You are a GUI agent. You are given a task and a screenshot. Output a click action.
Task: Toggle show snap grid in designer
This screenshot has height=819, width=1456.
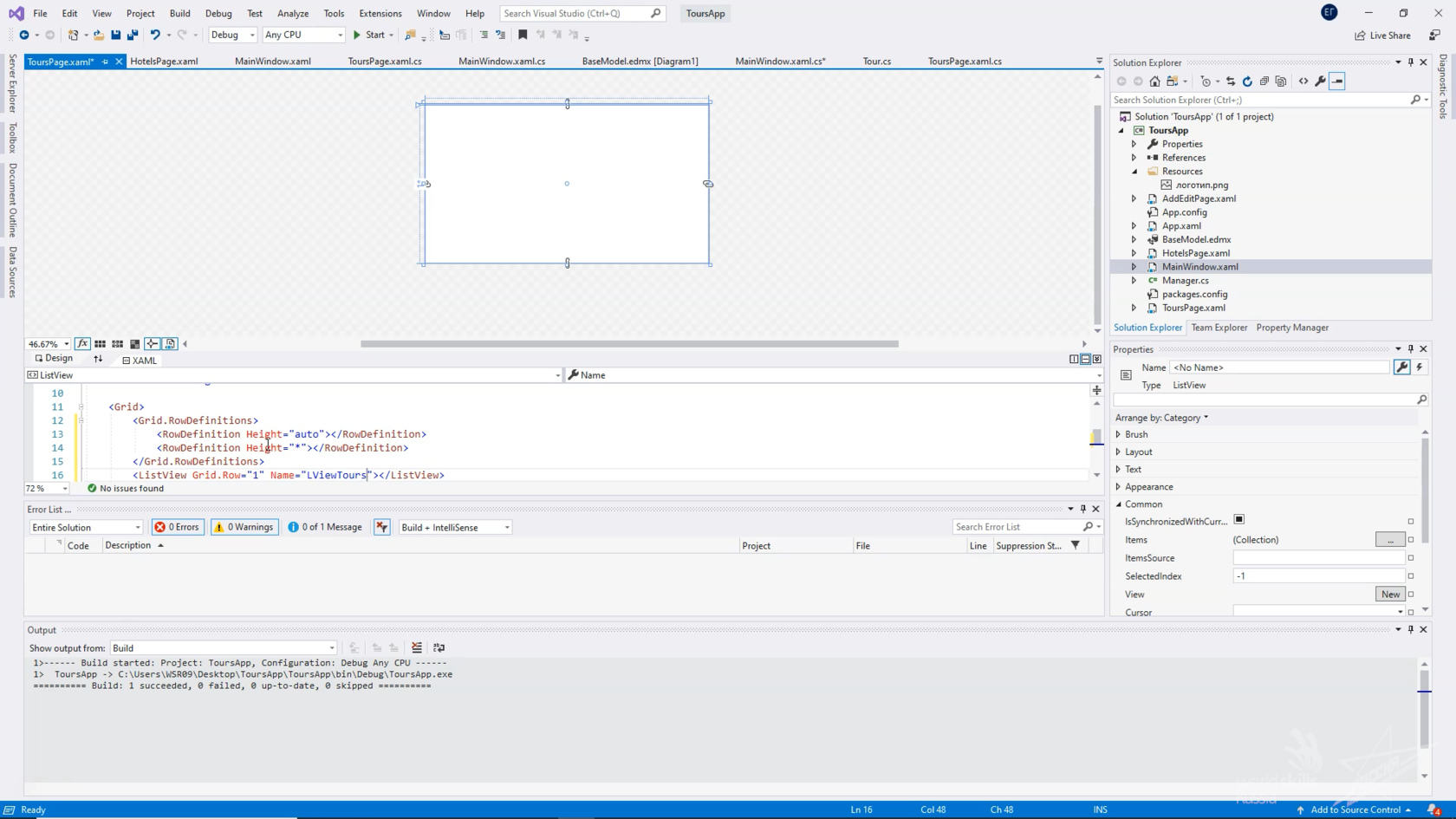pyautogui.click(x=101, y=344)
